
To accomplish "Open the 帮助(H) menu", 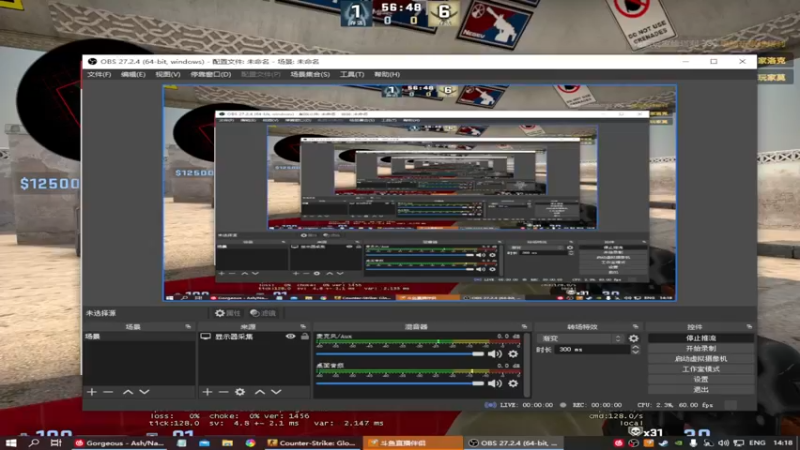I will tap(387, 74).
